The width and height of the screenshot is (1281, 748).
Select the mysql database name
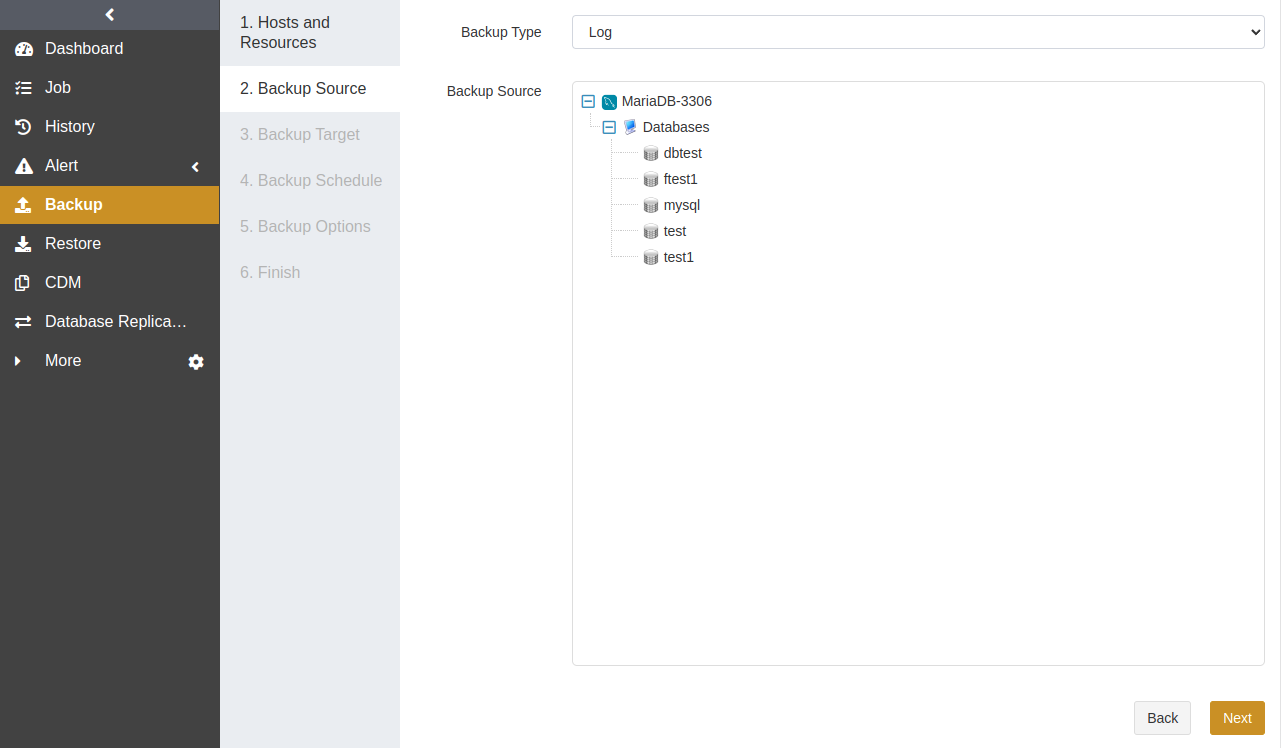[682, 205]
